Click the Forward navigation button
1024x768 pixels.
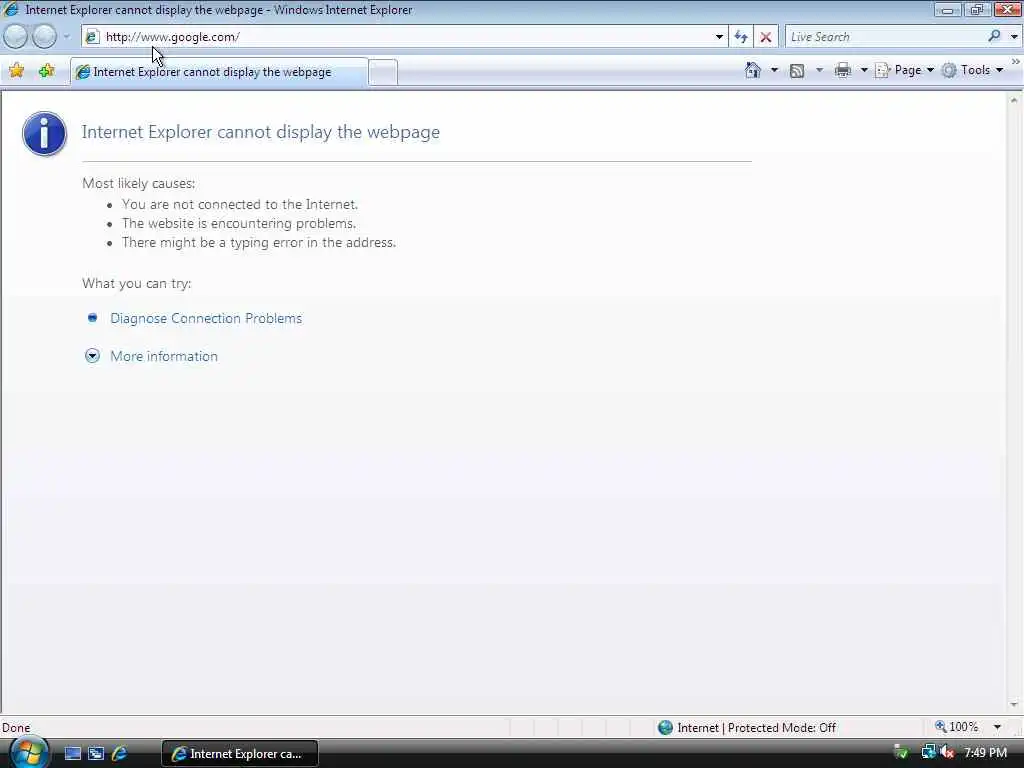coord(44,37)
